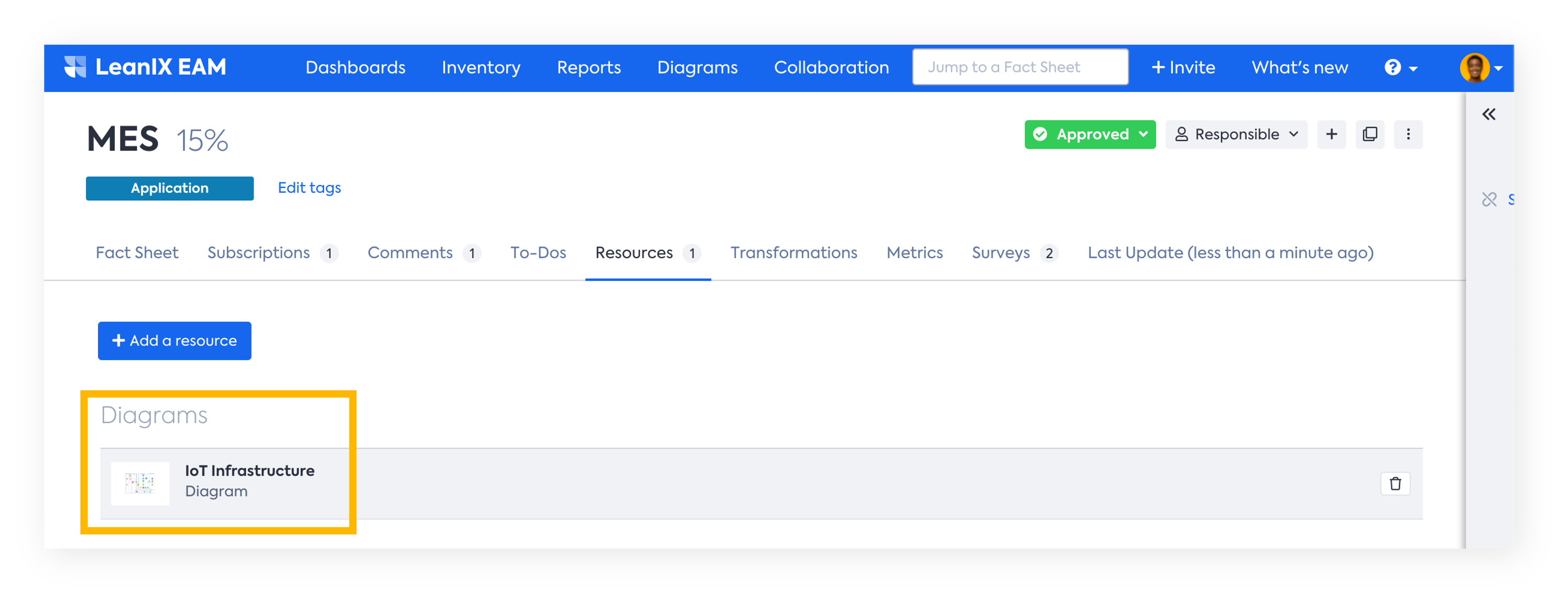Focus the Jump to a Fact Sheet field

click(1019, 67)
